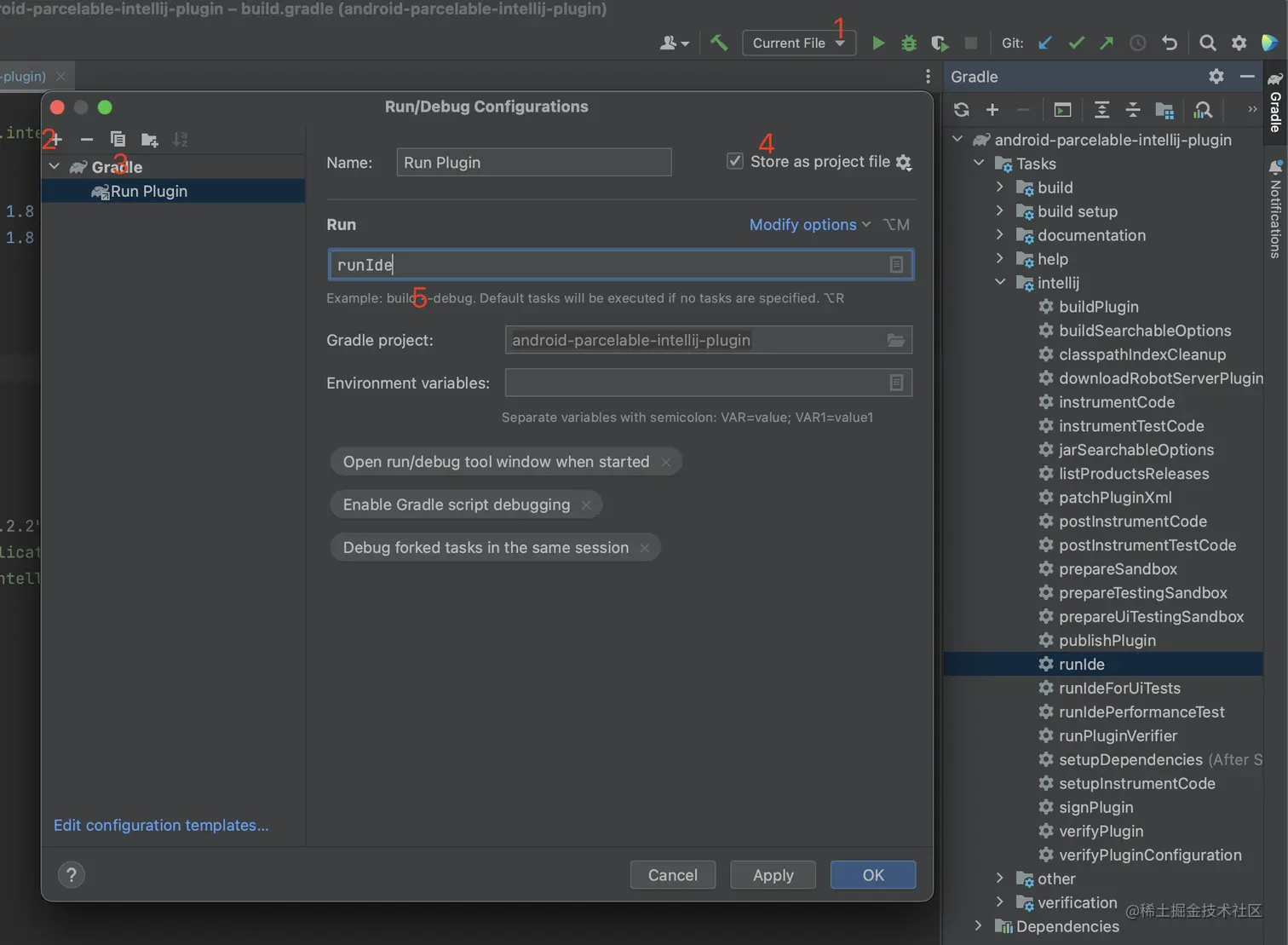The image size is (1288, 945).
Task: Click the Apply button
Action: click(x=773, y=875)
